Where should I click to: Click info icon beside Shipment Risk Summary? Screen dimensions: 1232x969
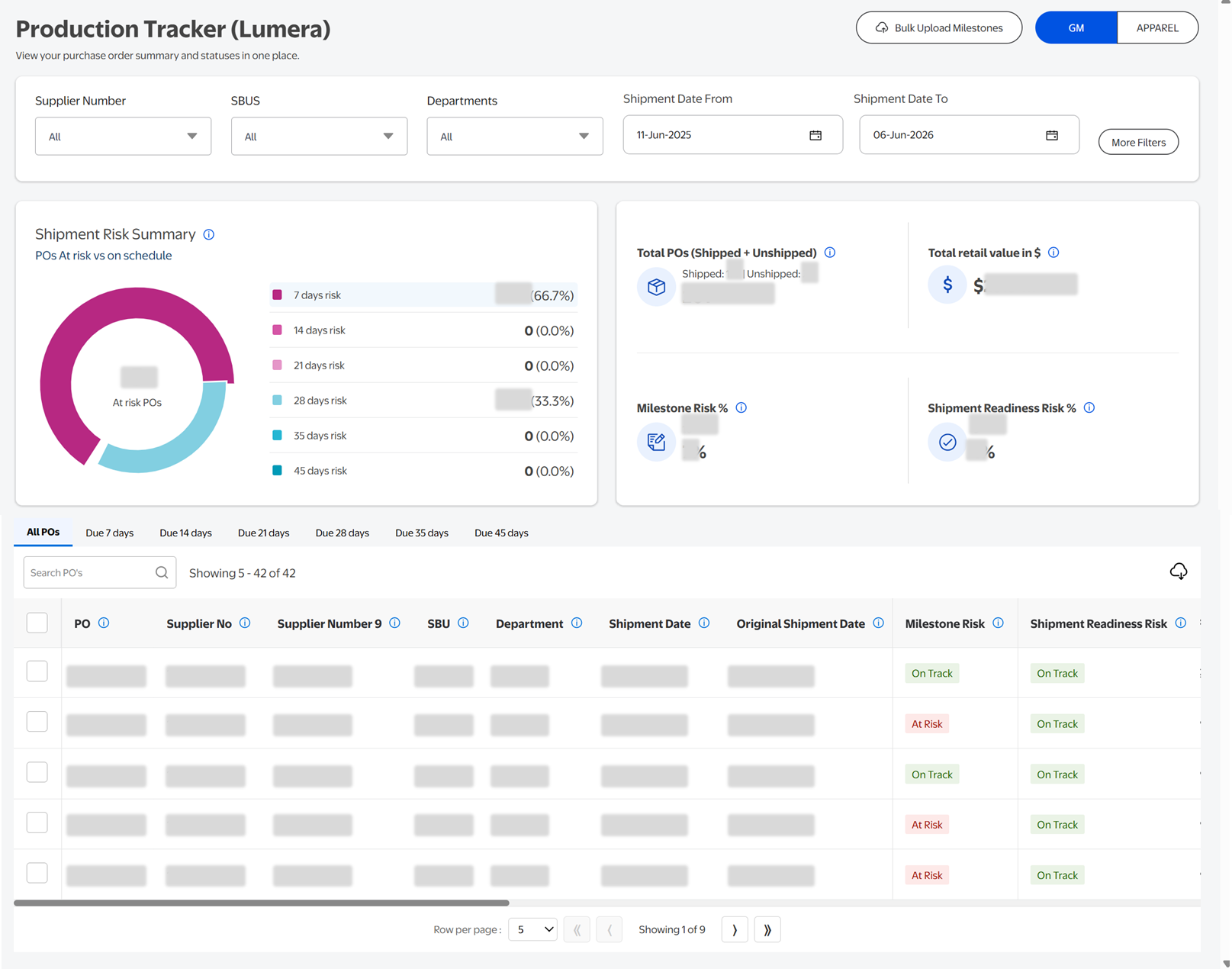pos(209,234)
